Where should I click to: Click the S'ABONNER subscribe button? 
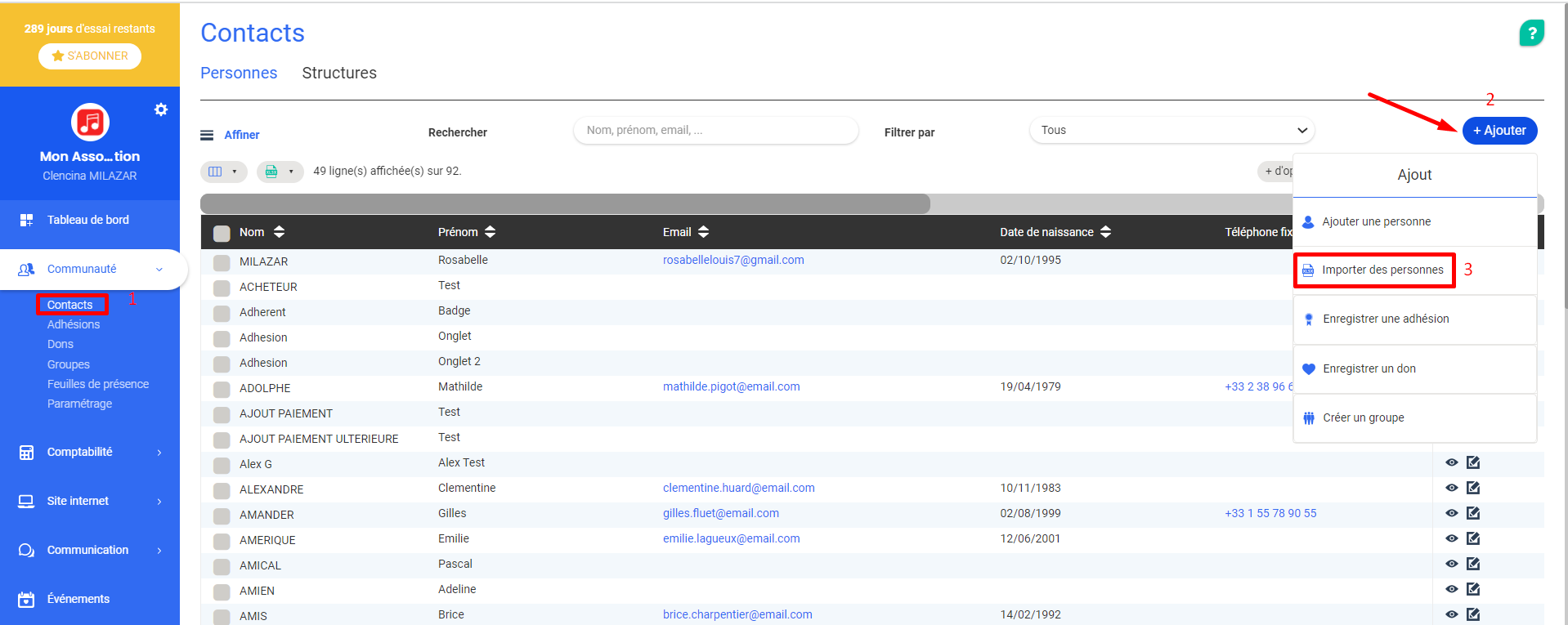(90, 56)
